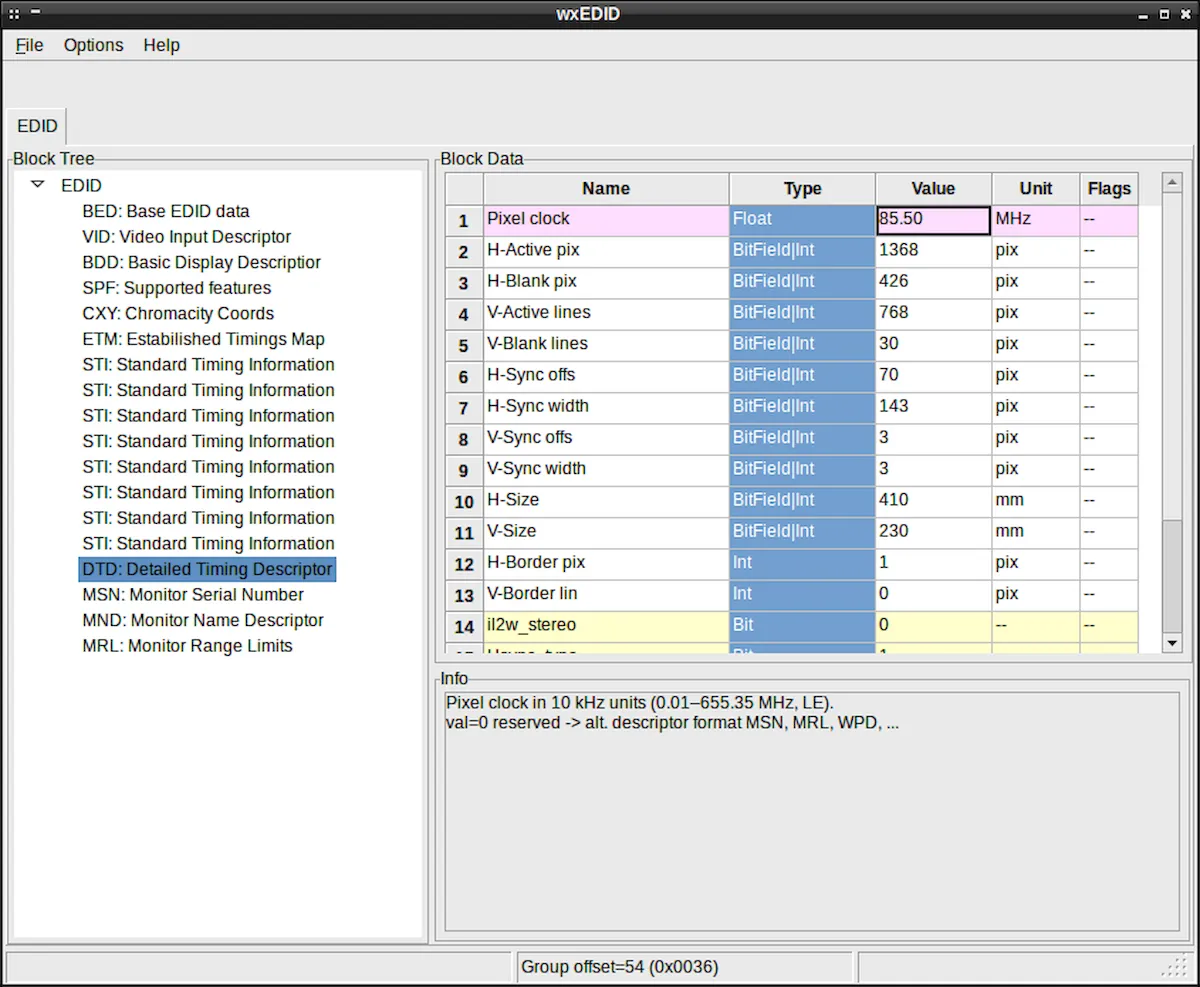The width and height of the screenshot is (1200, 987).
Task: Click the H-Size value 410
Action: click(933, 500)
